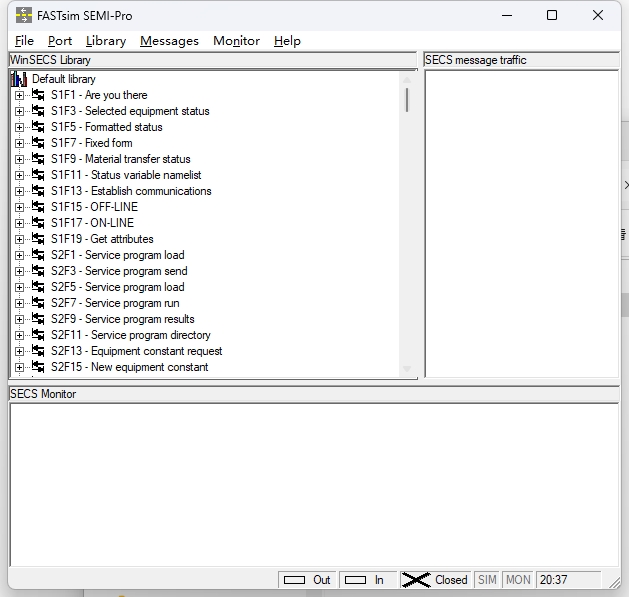Click the S2F13 Equipment constant request message icon
The width and height of the screenshot is (629, 597).
[38, 351]
